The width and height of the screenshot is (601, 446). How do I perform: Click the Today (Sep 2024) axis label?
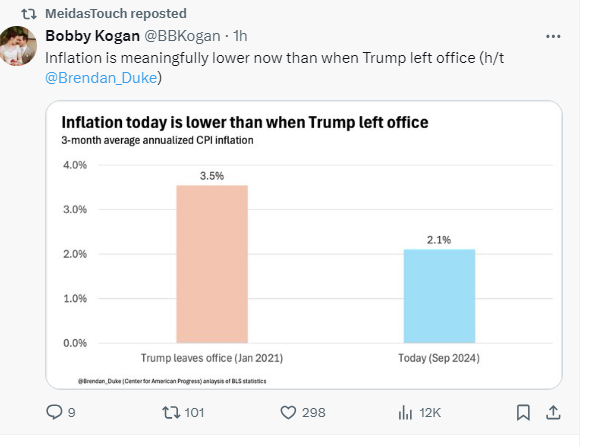tap(438, 357)
